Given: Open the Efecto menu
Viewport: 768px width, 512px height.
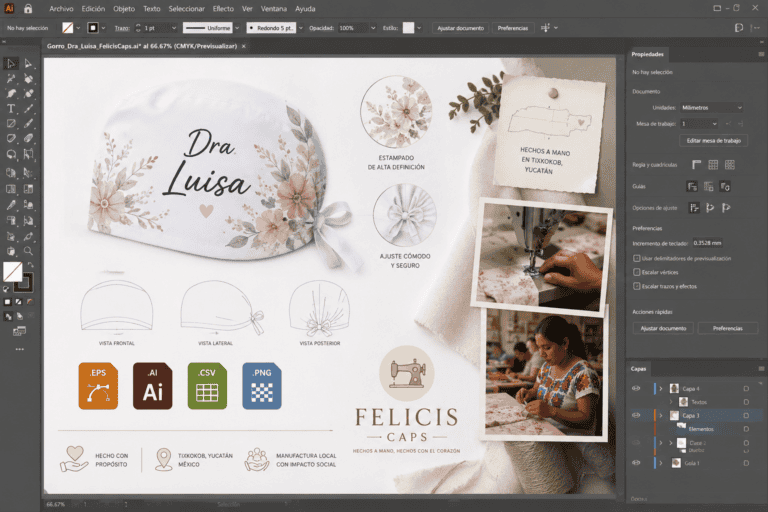Looking at the screenshot, I should click(x=223, y=8).
